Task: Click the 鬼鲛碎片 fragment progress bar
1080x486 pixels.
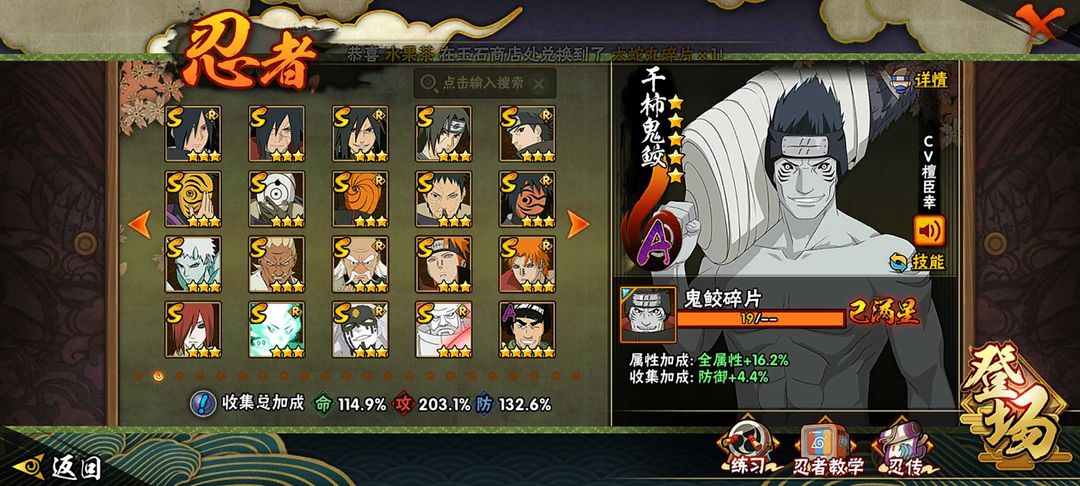Action: point(760,318)
